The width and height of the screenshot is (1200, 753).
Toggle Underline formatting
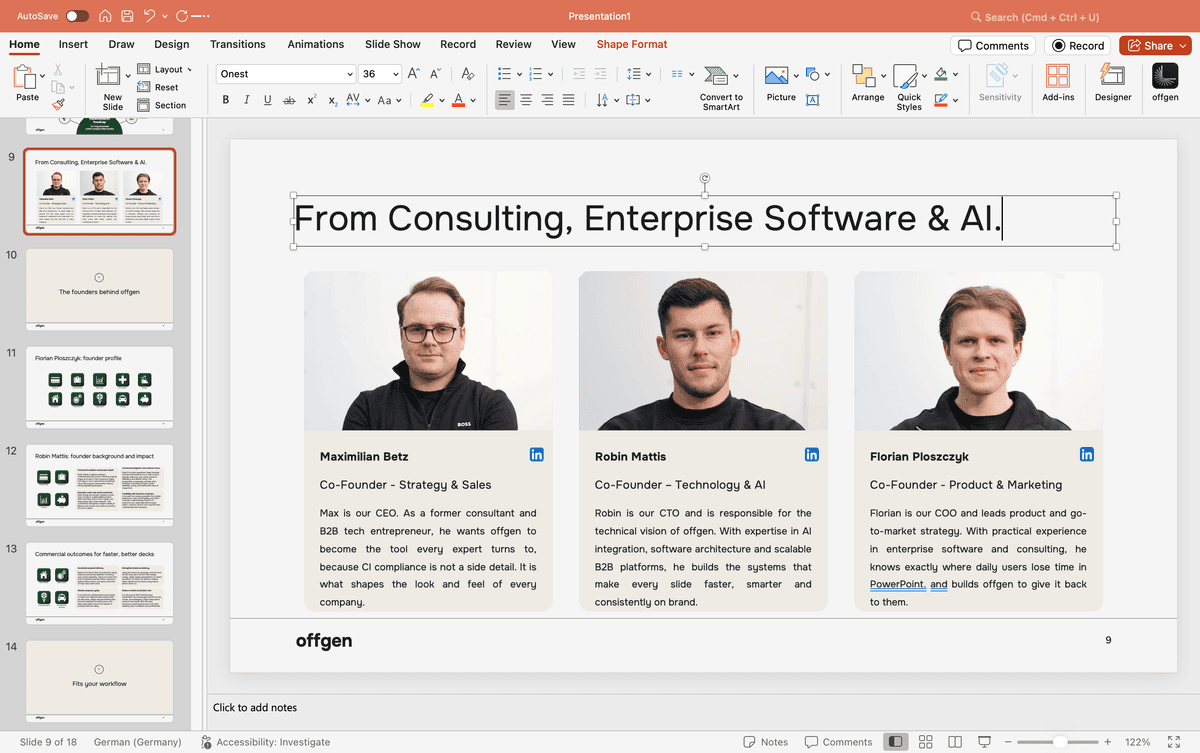[x=267, y=100]
